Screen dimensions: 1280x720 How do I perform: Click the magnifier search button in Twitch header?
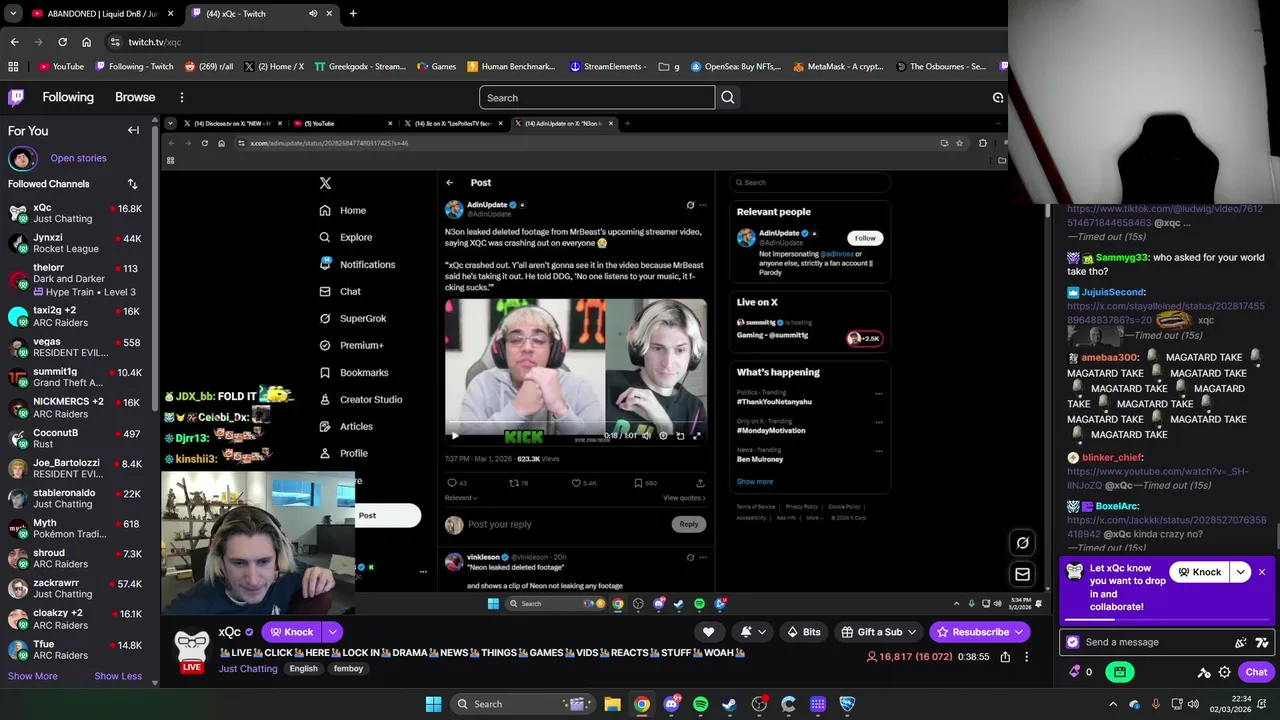(x=728, y=97)
